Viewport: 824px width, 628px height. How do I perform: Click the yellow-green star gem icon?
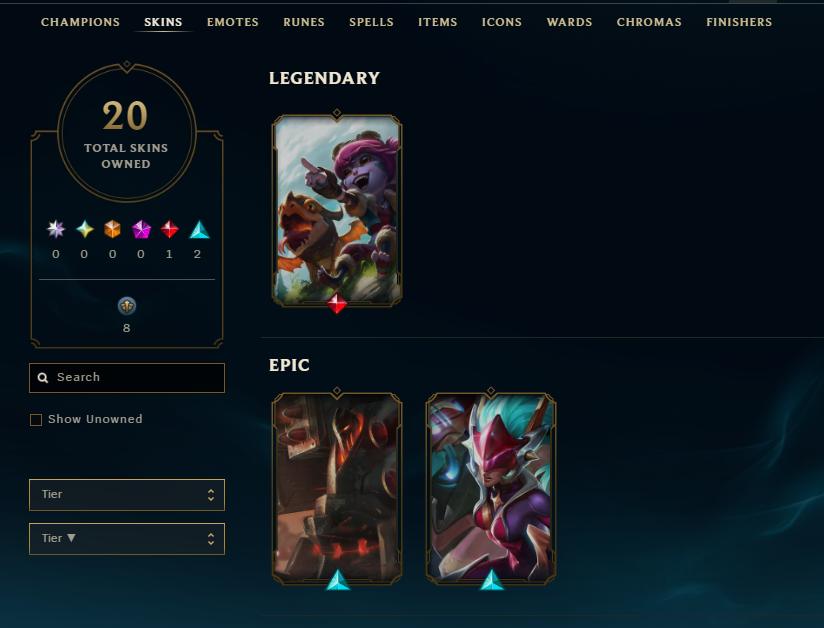(x=85, y=229)
